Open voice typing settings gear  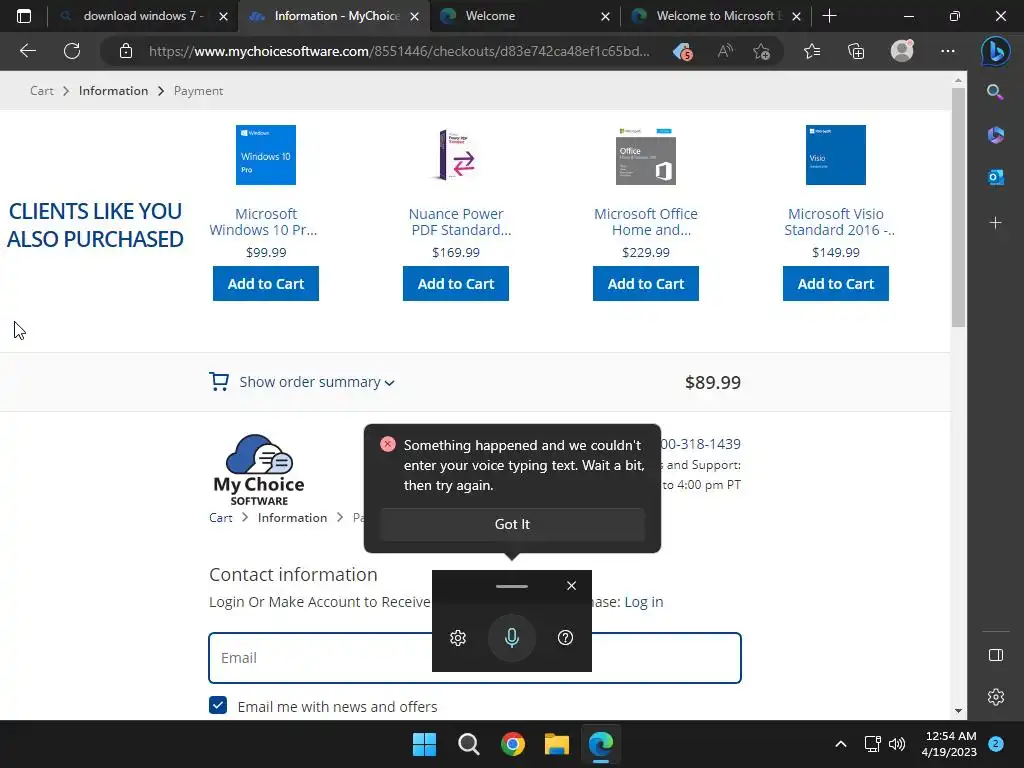click(458, 638)
